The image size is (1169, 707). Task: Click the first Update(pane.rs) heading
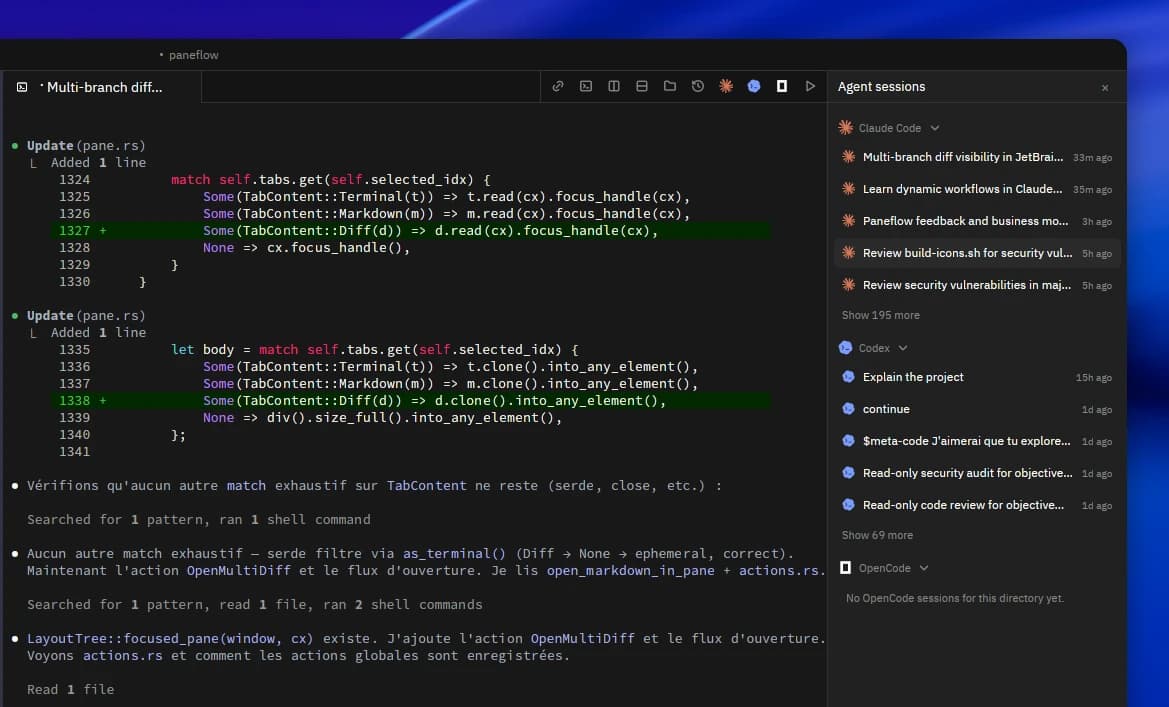pyautogui.click(x=86, y=145)
